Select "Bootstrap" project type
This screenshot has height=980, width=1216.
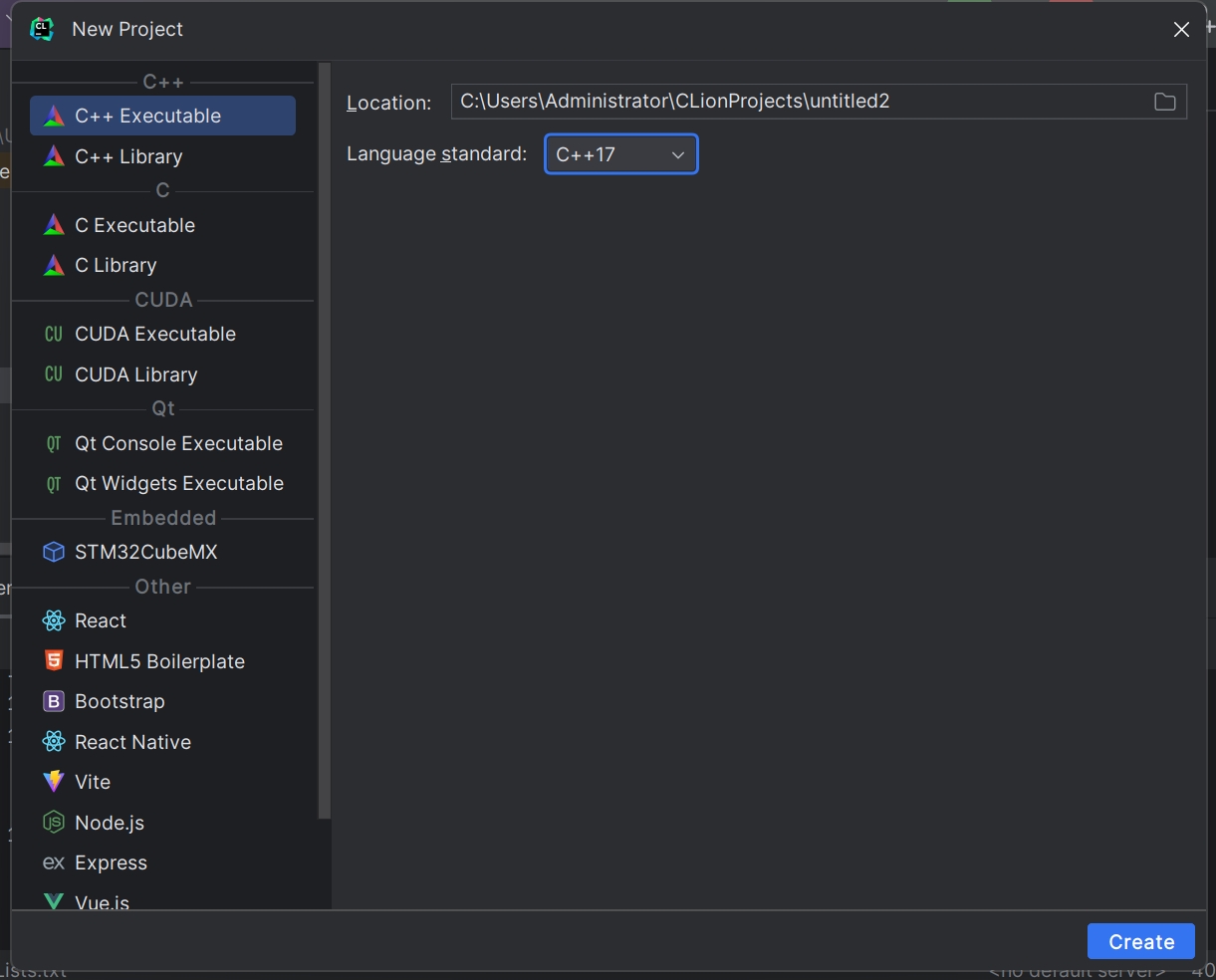pyautogui.click(x=163, y=701)
